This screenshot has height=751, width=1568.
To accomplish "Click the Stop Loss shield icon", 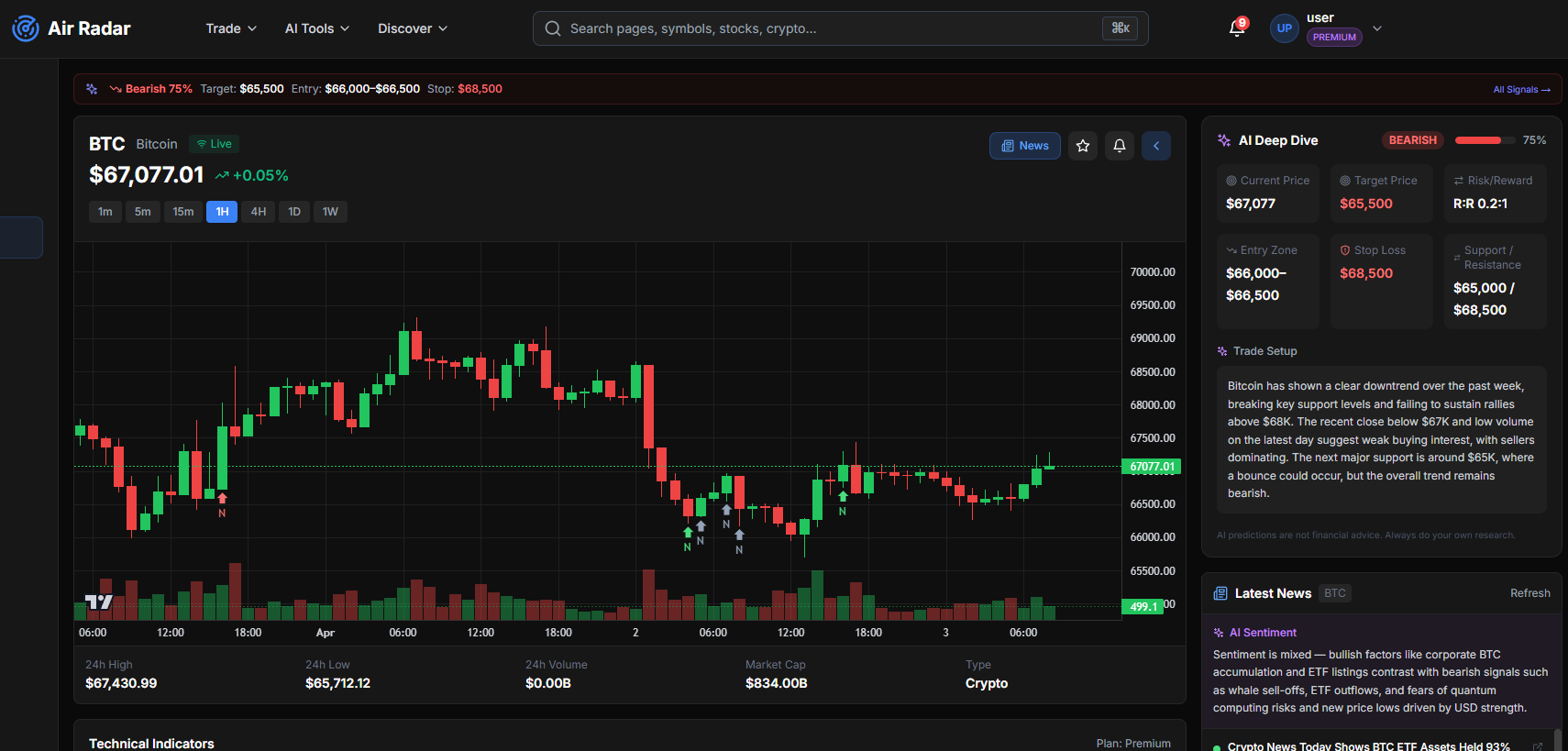I will (x=1345, y=250).
